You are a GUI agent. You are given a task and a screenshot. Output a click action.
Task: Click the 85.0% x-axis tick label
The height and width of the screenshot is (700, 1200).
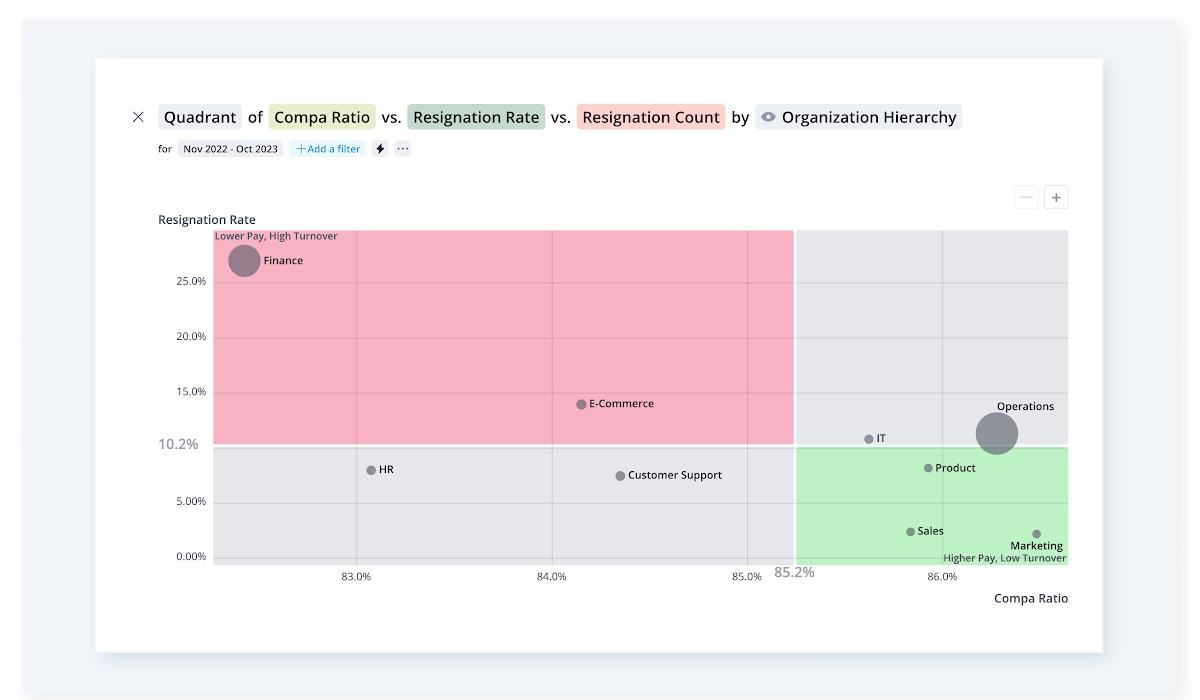[747, 577]
